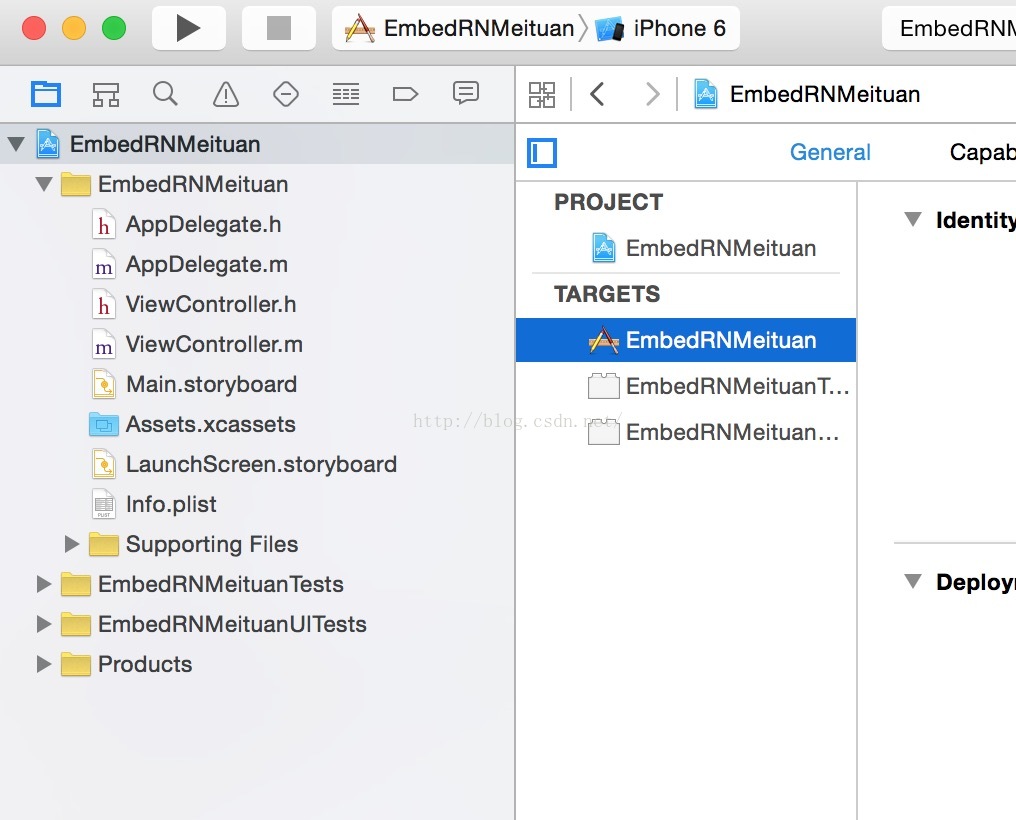Select the last truncated EmbedRNMeituan... target
The image size is (1016, 820).
click(713, 432)
